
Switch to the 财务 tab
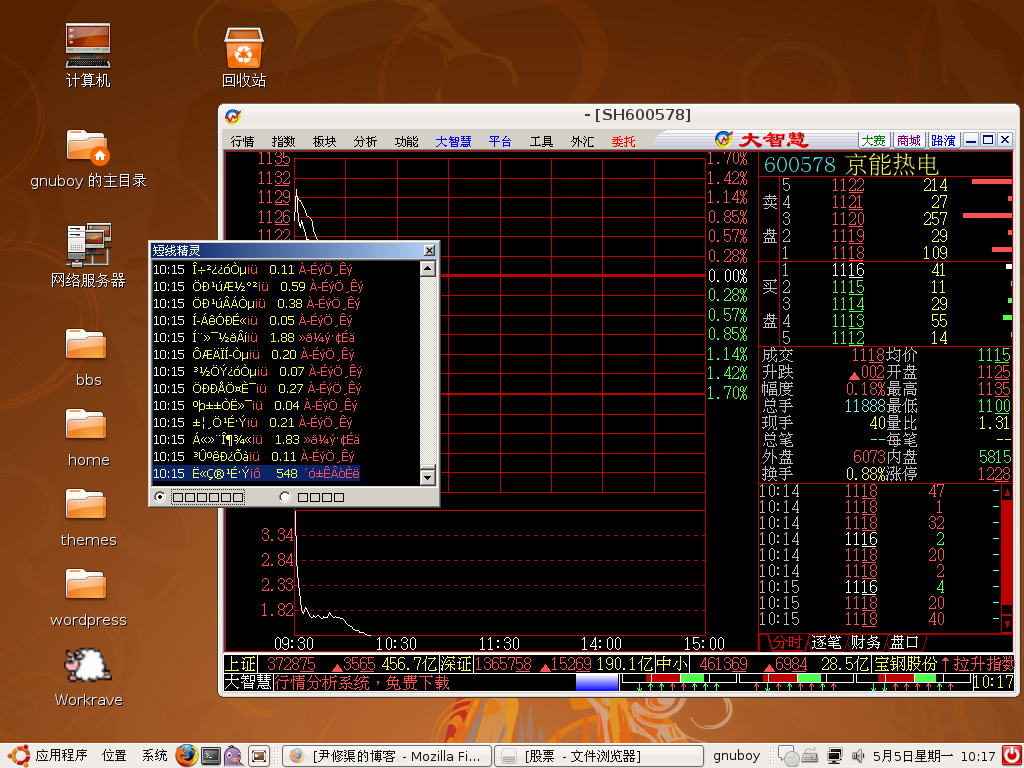point(865,643)
